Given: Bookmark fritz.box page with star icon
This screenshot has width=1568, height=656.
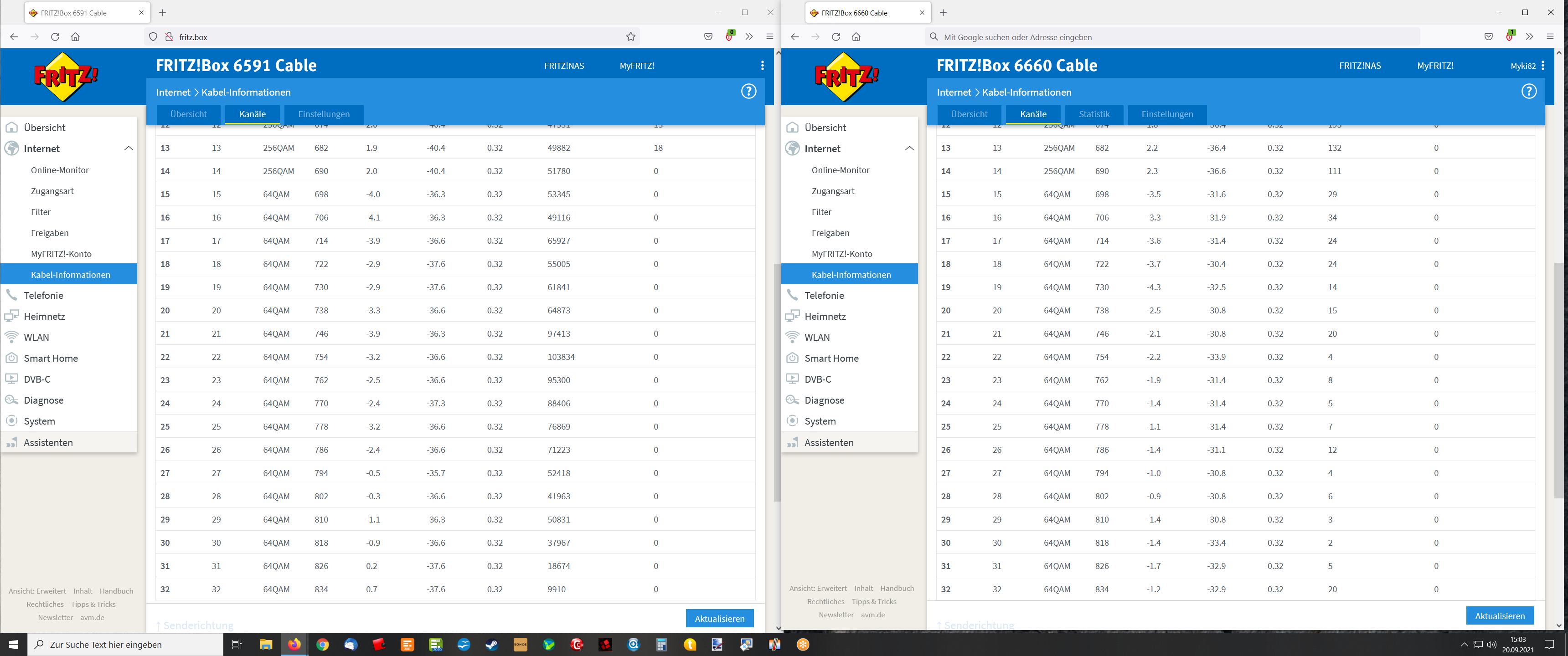Looking at the screenshot, I should (630, 36).
